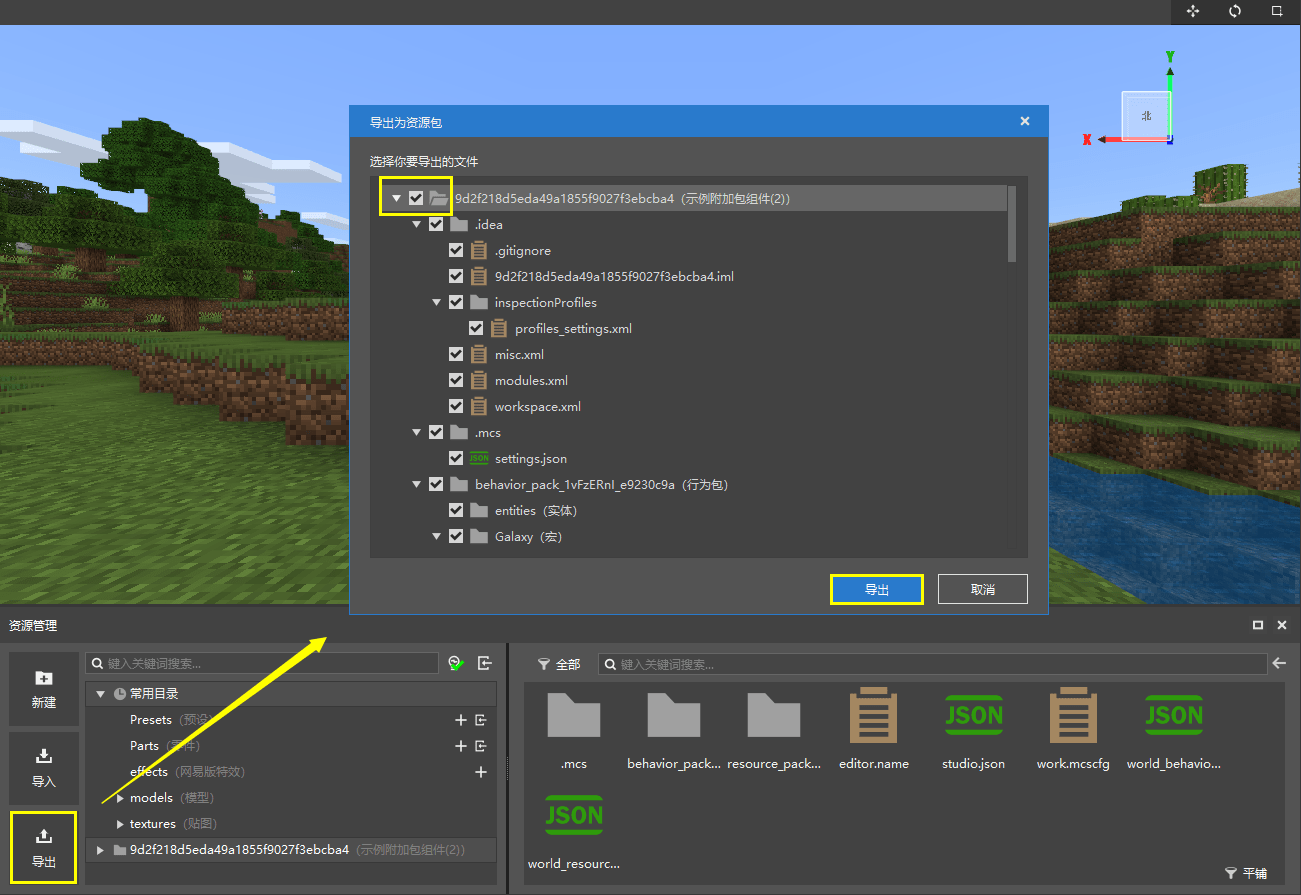Click the 导出 export sidebar button

point(44,847)
